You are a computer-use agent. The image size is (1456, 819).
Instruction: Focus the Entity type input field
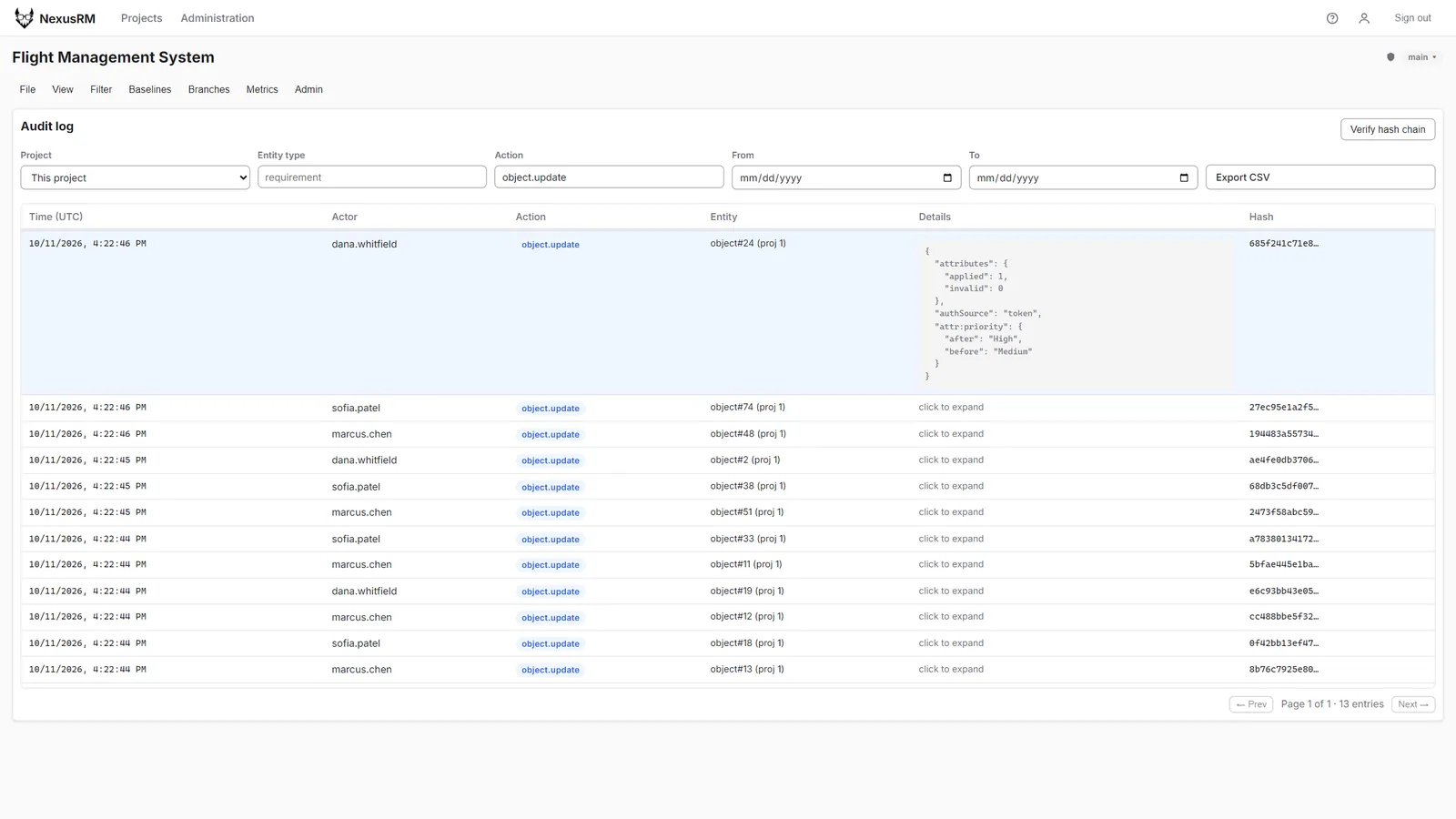[x=372, y=177]
